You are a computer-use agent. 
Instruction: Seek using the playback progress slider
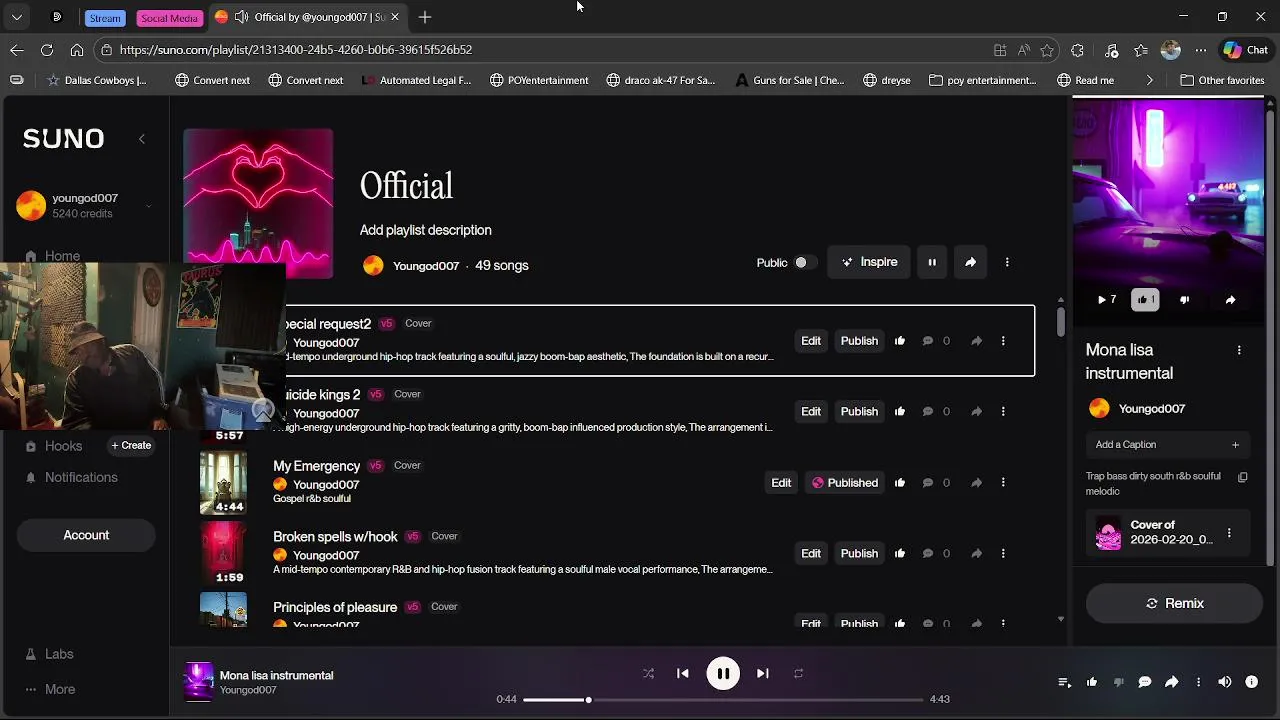coord(723,699)
